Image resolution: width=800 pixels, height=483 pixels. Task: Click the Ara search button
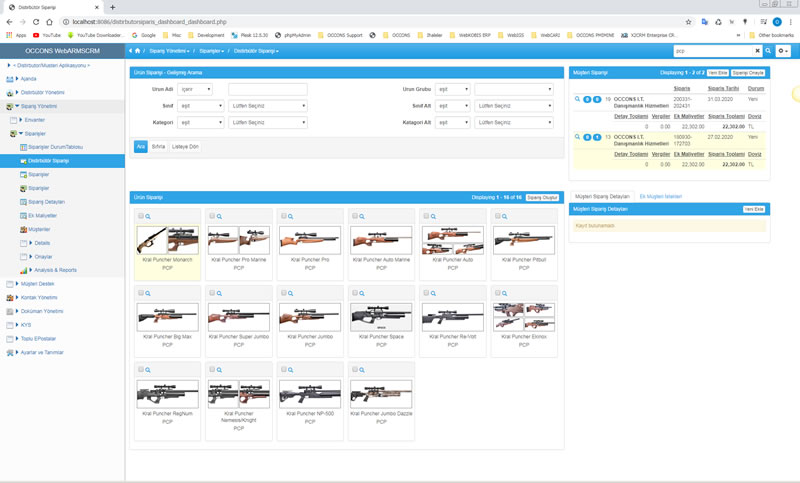point(141,146)
